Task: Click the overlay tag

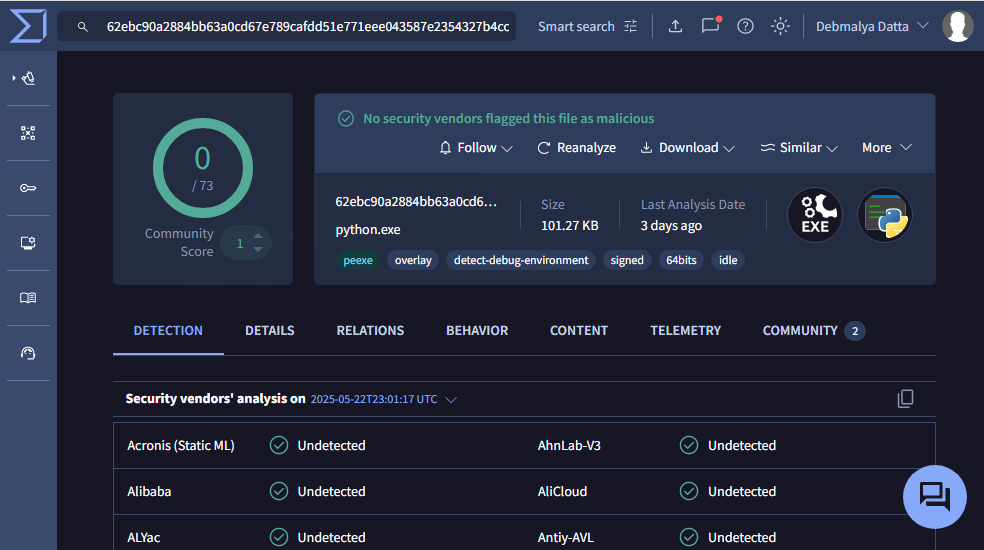Action: (x=413, y=260)
